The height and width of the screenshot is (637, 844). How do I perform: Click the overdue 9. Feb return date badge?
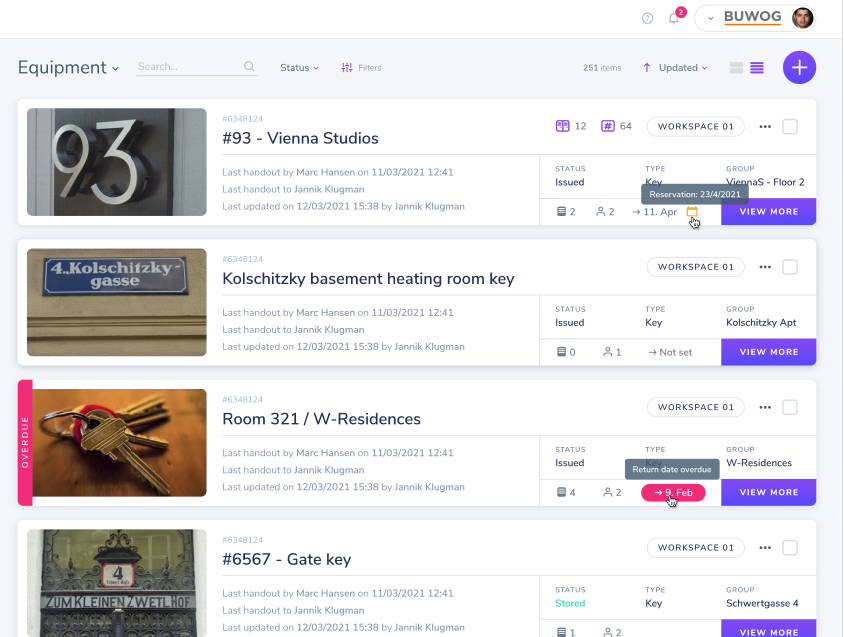673,492
